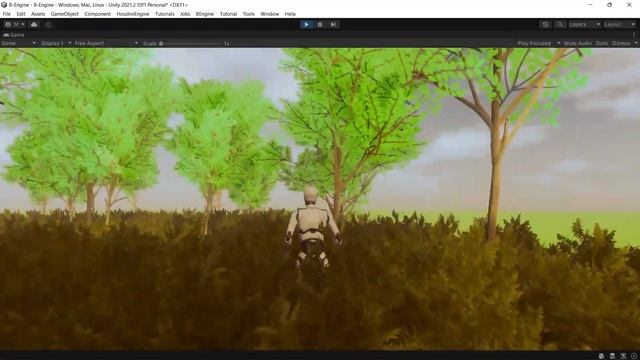The height and width of the screenshot is (360, 640).
Task: Select the Game view tab
Action: coord(14,35)
